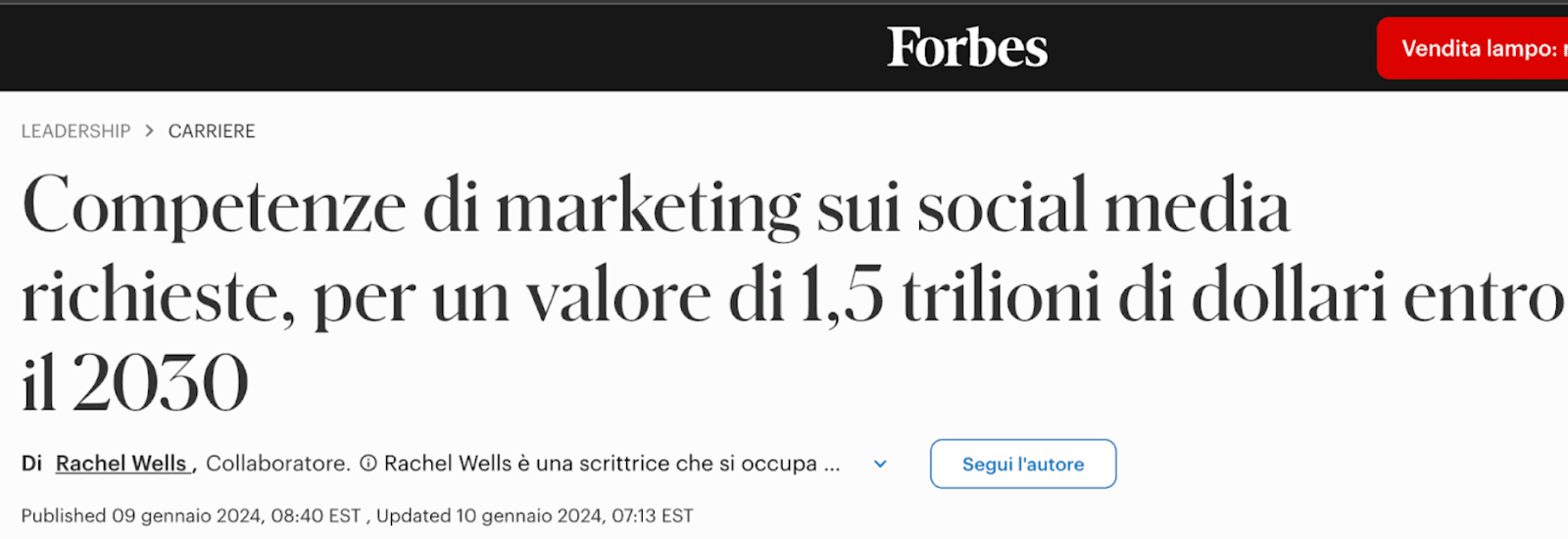Click the info icon beside Collaboratore

(368, 464)
